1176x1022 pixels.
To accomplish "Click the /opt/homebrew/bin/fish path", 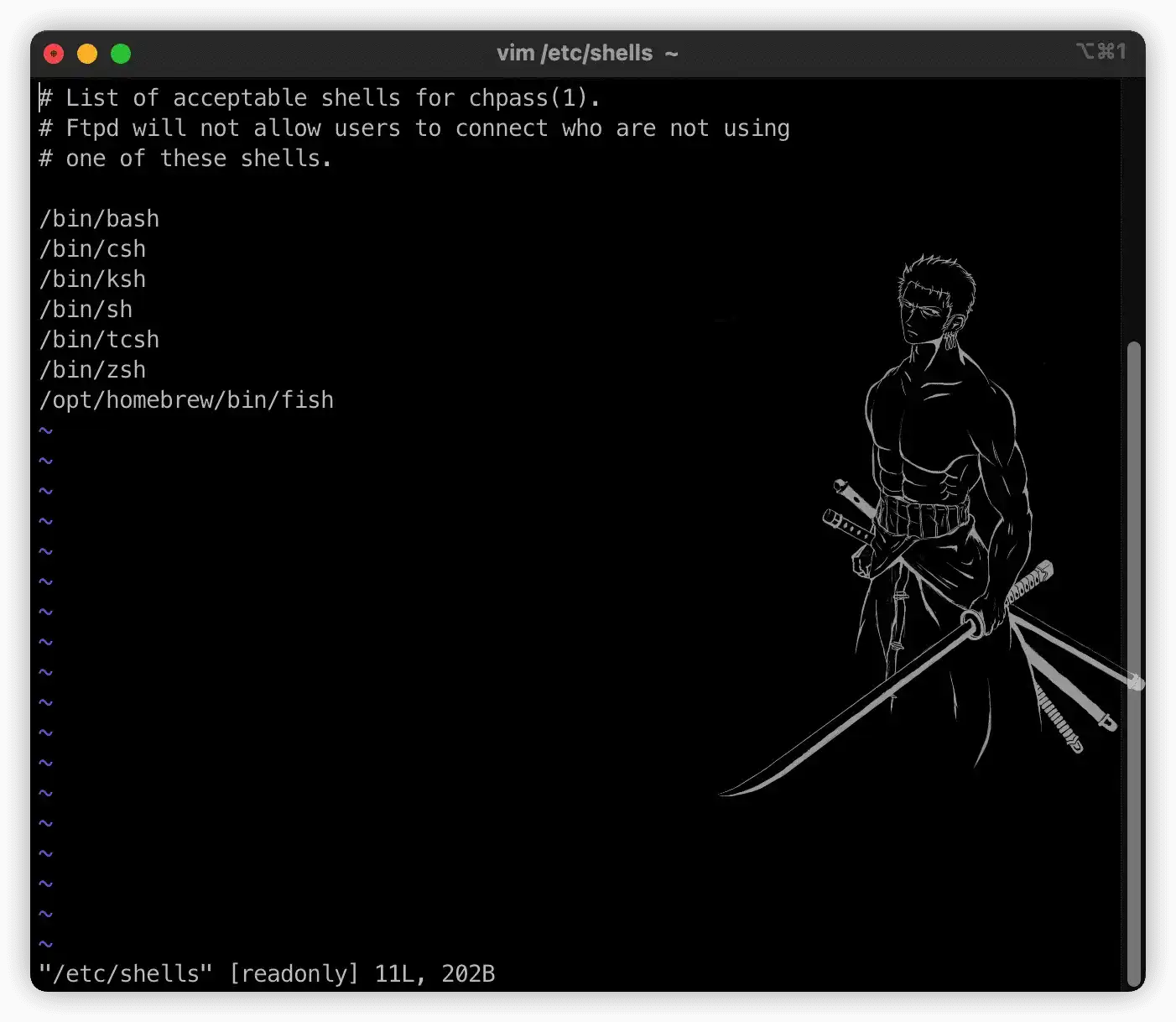I will [x=186, y=400].
